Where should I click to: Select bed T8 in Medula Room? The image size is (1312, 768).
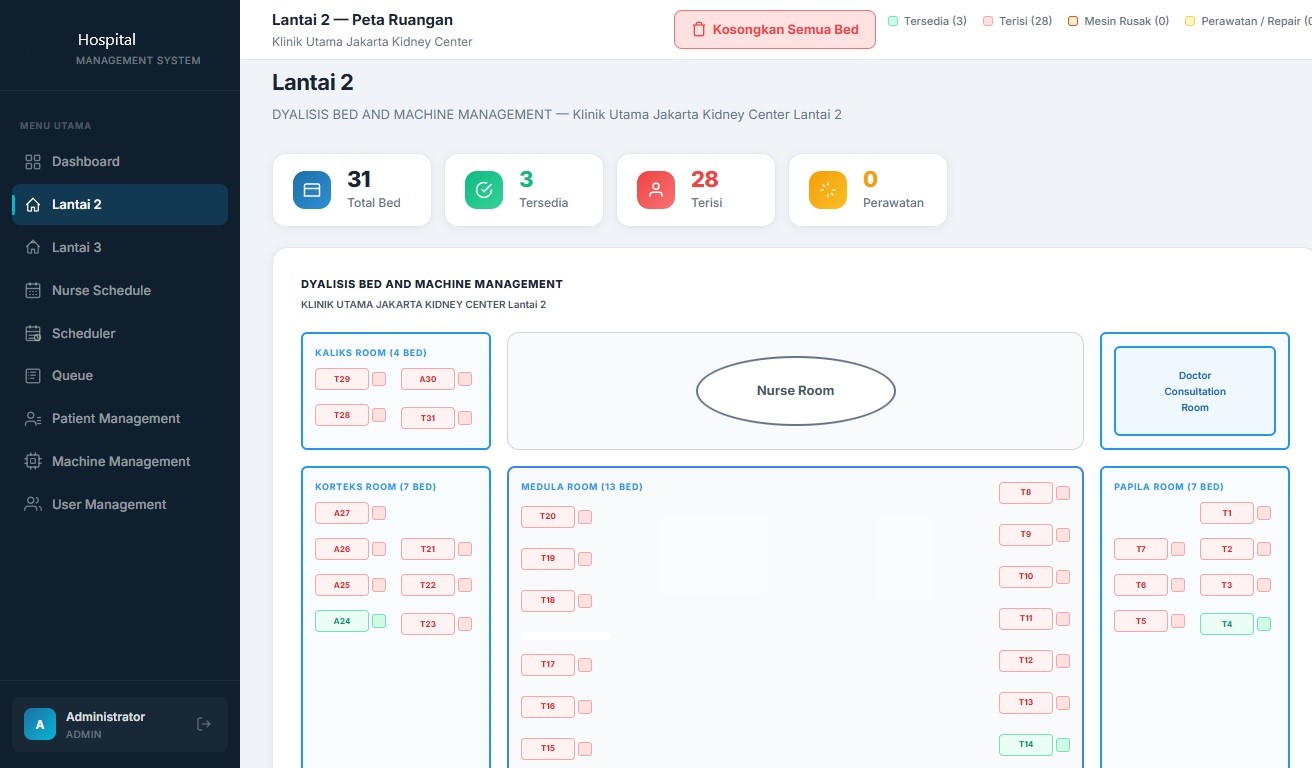1026,493
